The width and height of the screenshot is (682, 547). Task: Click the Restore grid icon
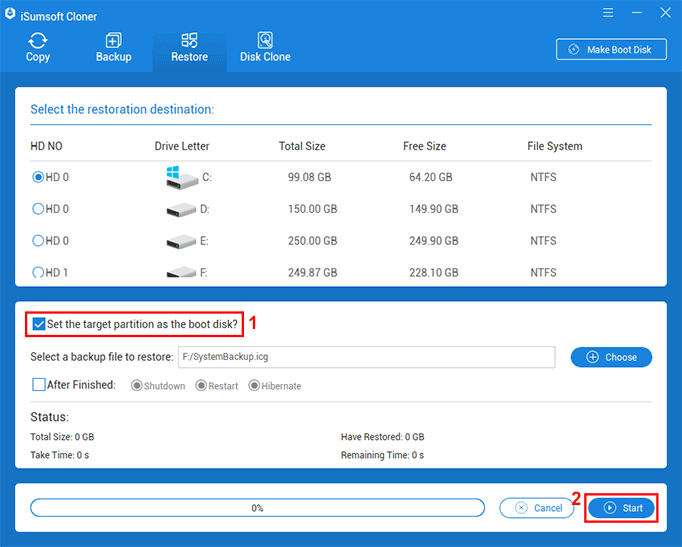(189, 40)
